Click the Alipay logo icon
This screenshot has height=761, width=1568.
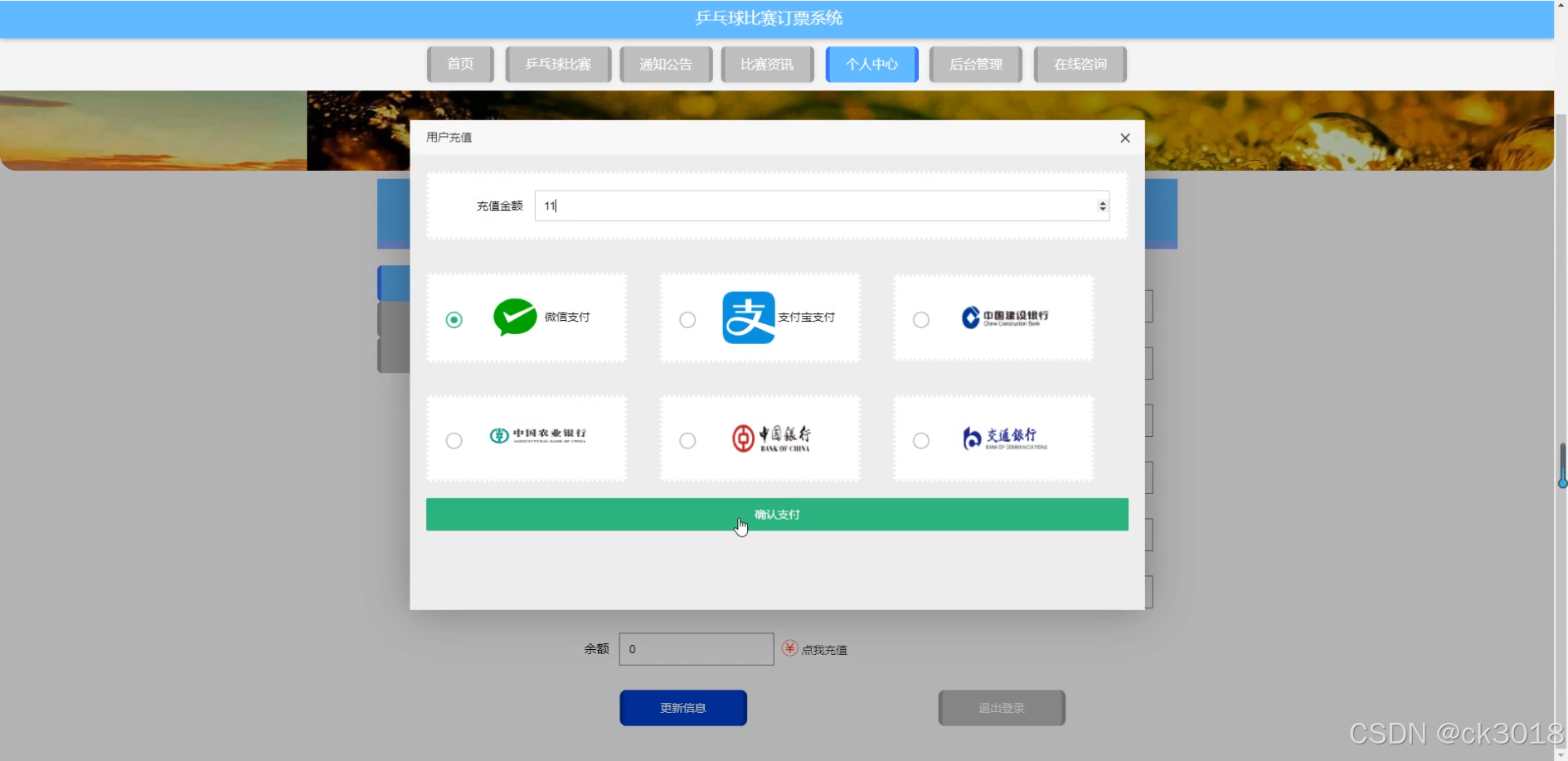pos(749,317)
